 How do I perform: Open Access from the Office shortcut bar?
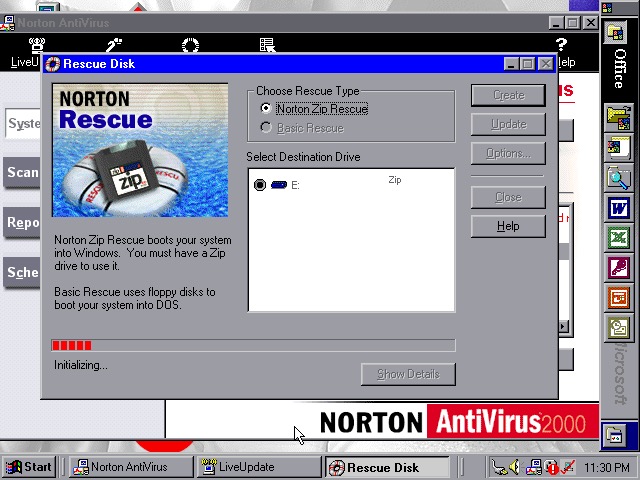(618, 268)
